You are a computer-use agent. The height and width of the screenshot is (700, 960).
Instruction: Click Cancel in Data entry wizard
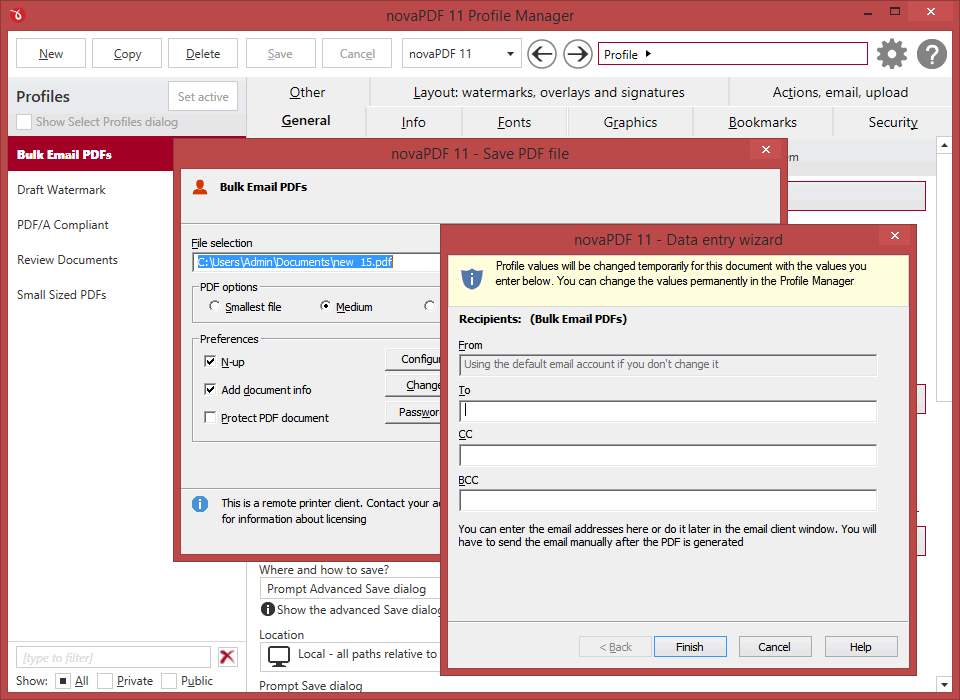[774, 647]
